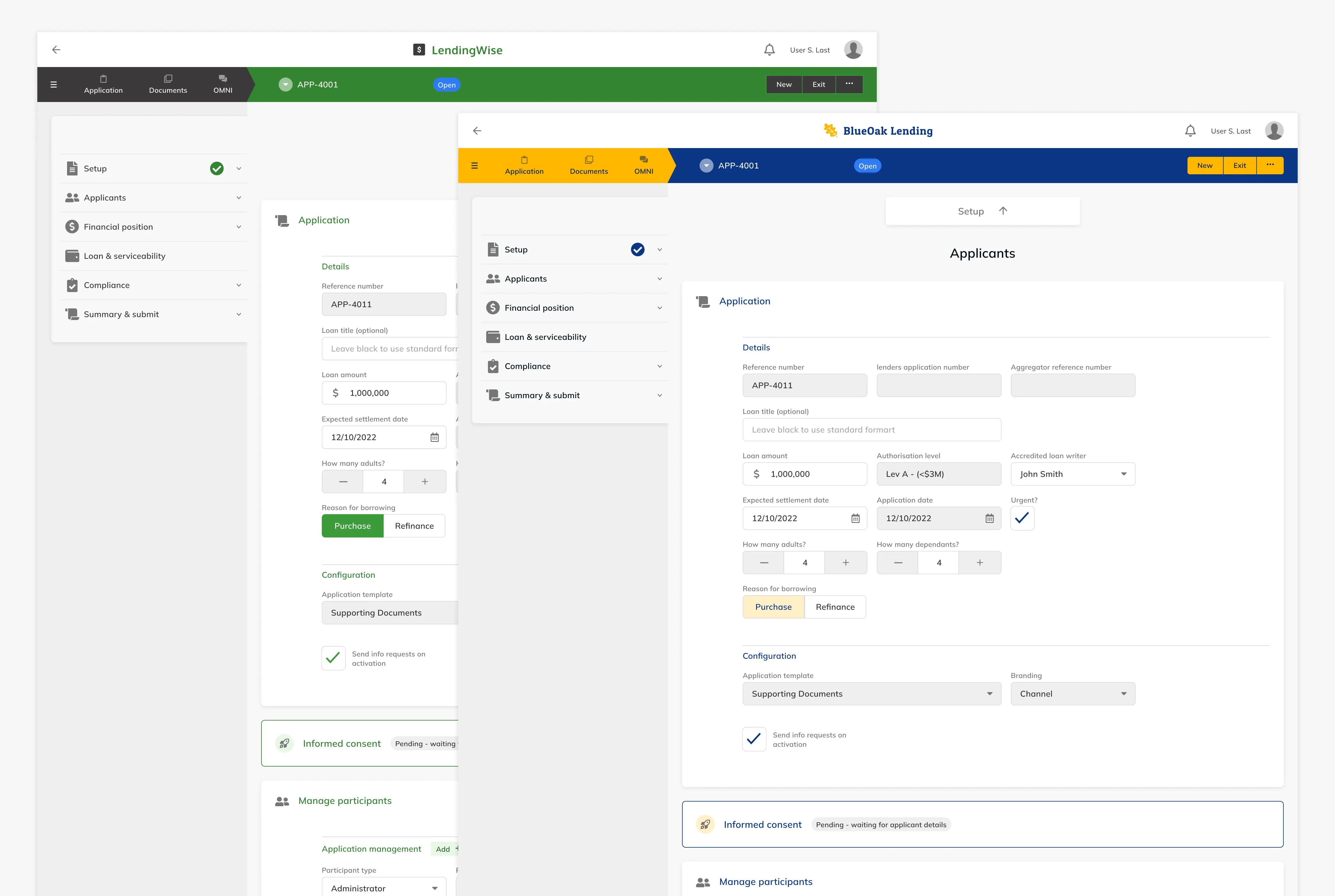Click lenders application number field in BlueOak
Image resolution: width=1335 pixels, height=896 pixels.
939,385
